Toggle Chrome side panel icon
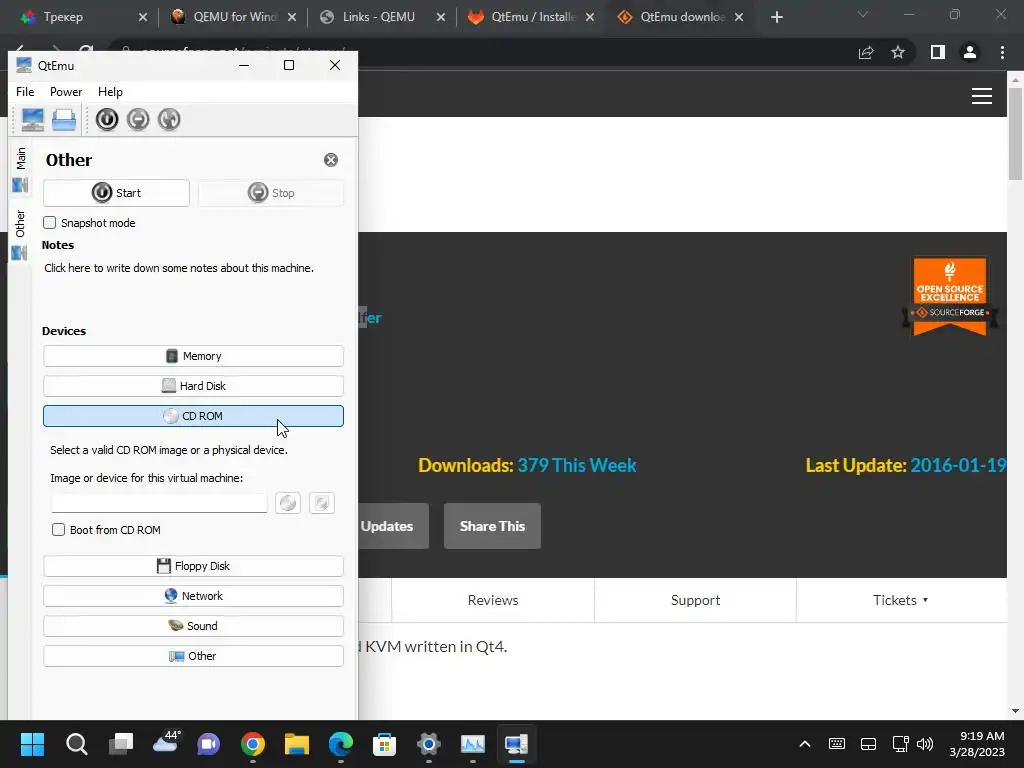This screenshot has height=768, width=1024. click(938, 52)
